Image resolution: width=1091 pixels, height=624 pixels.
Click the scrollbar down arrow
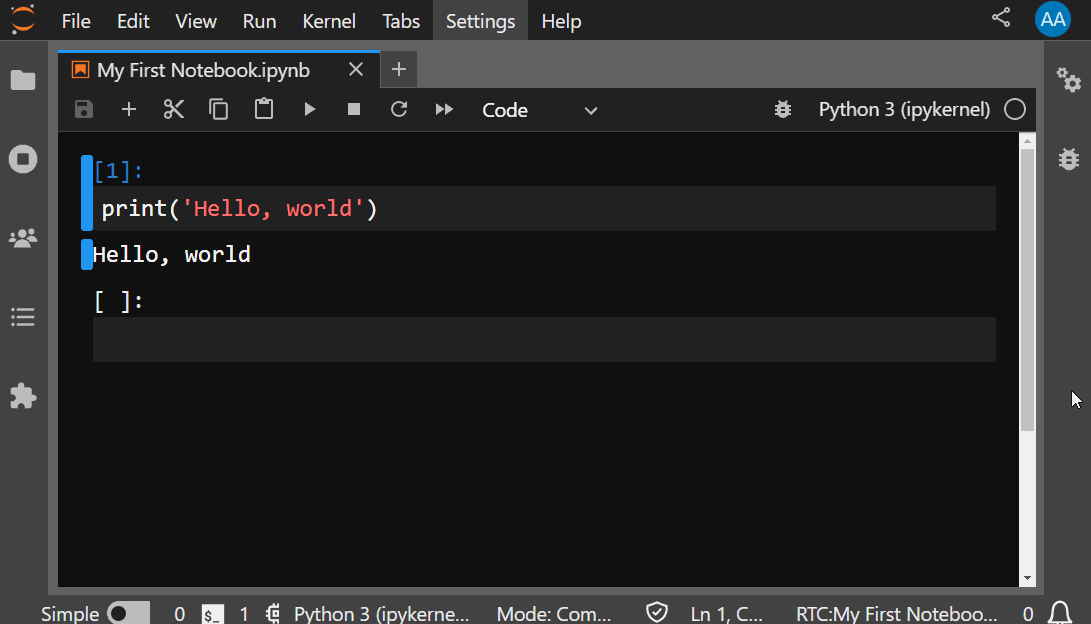click(1027, 578)
